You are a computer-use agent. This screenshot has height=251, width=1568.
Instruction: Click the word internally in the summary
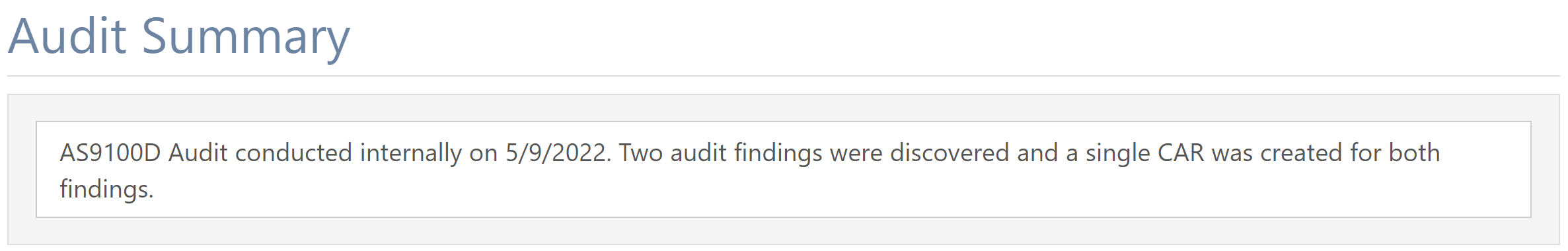coord(411,153)
